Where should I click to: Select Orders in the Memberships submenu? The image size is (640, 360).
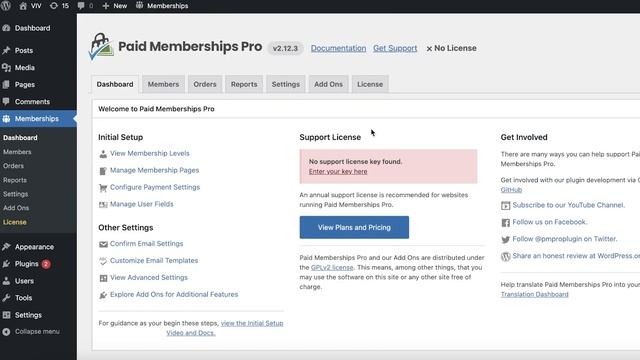pos(13,166)
